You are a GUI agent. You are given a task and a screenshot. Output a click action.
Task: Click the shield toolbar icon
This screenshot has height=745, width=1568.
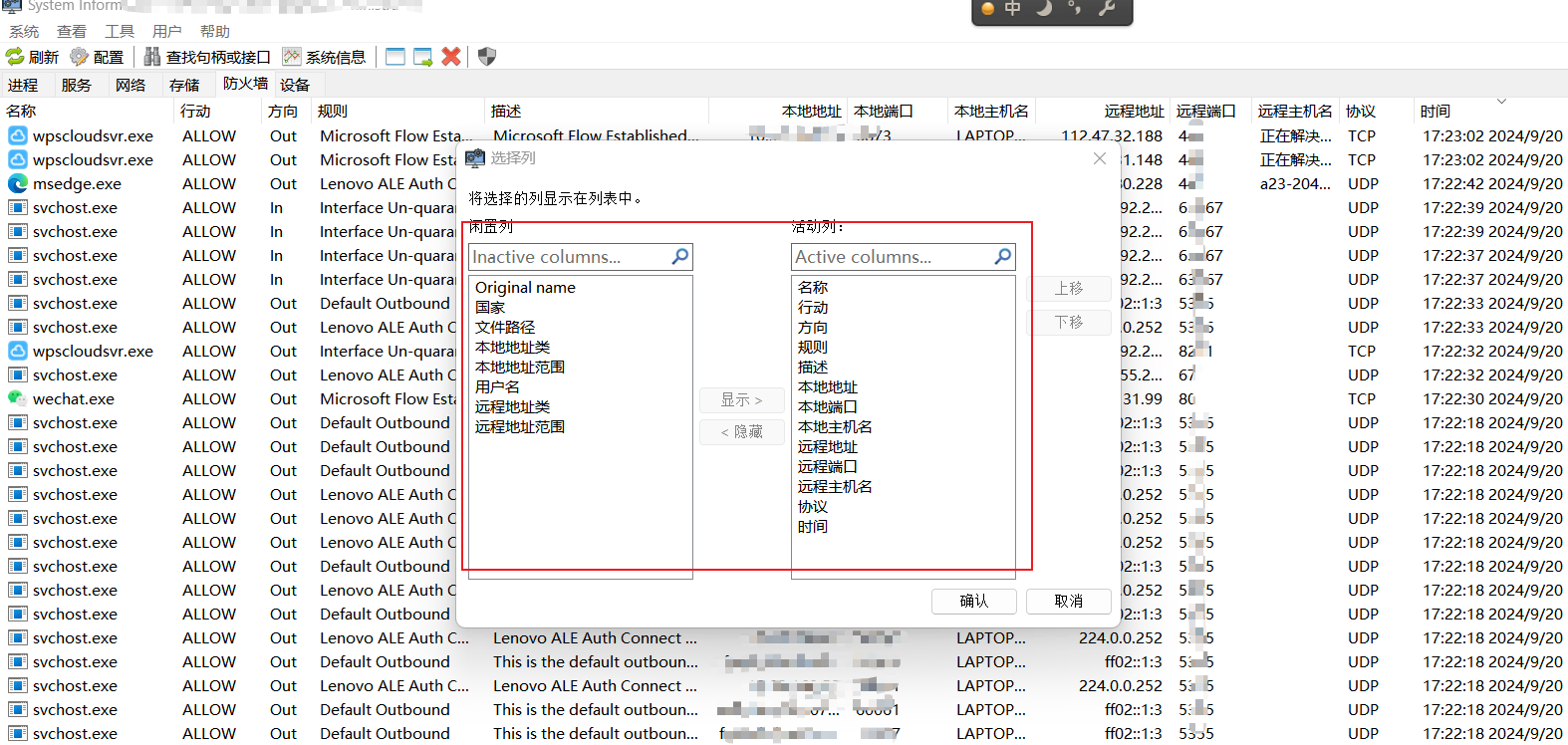click(x=487, y=57)
